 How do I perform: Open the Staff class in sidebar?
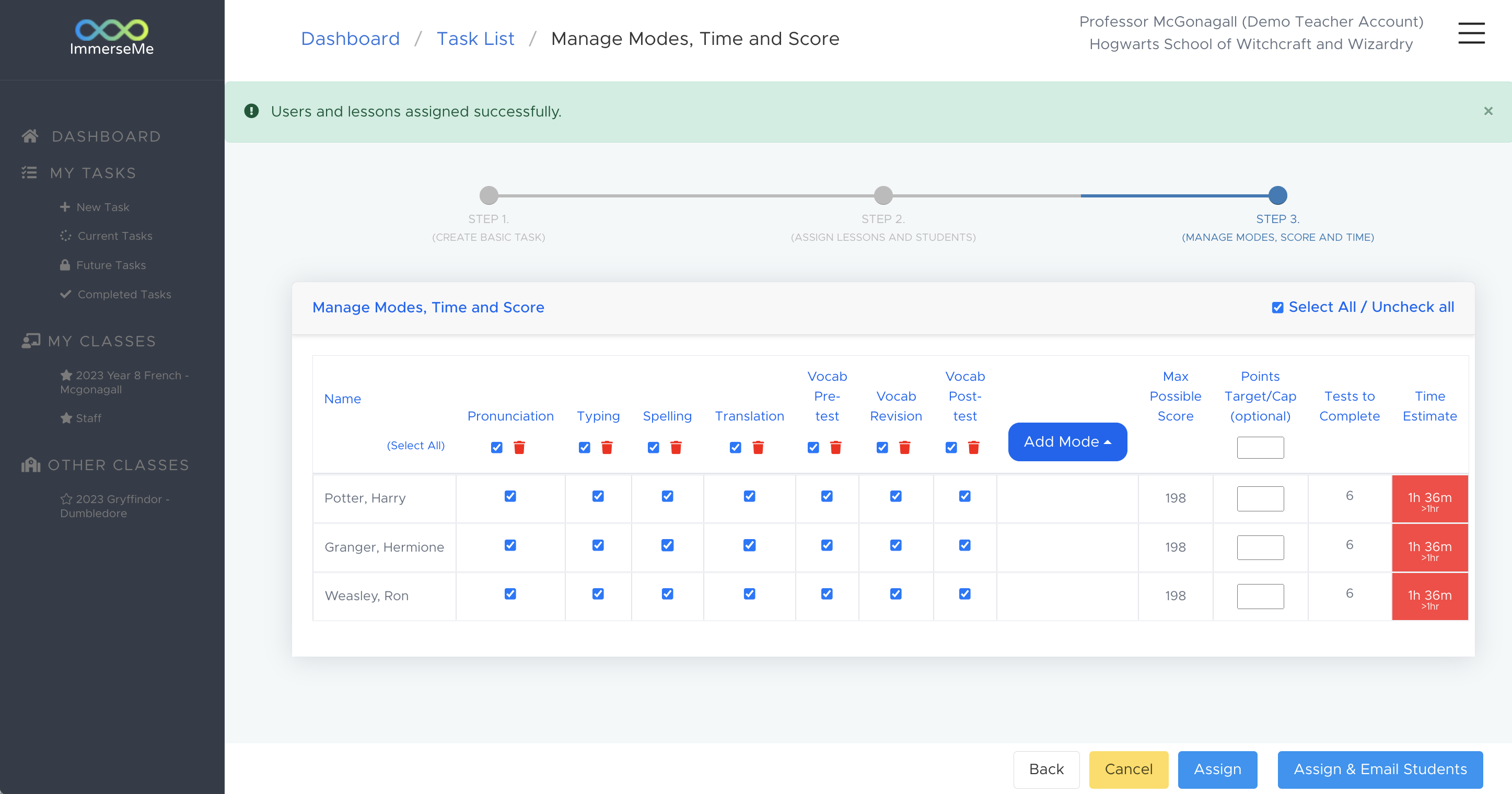pyautogui.click(x=88, y=418)
